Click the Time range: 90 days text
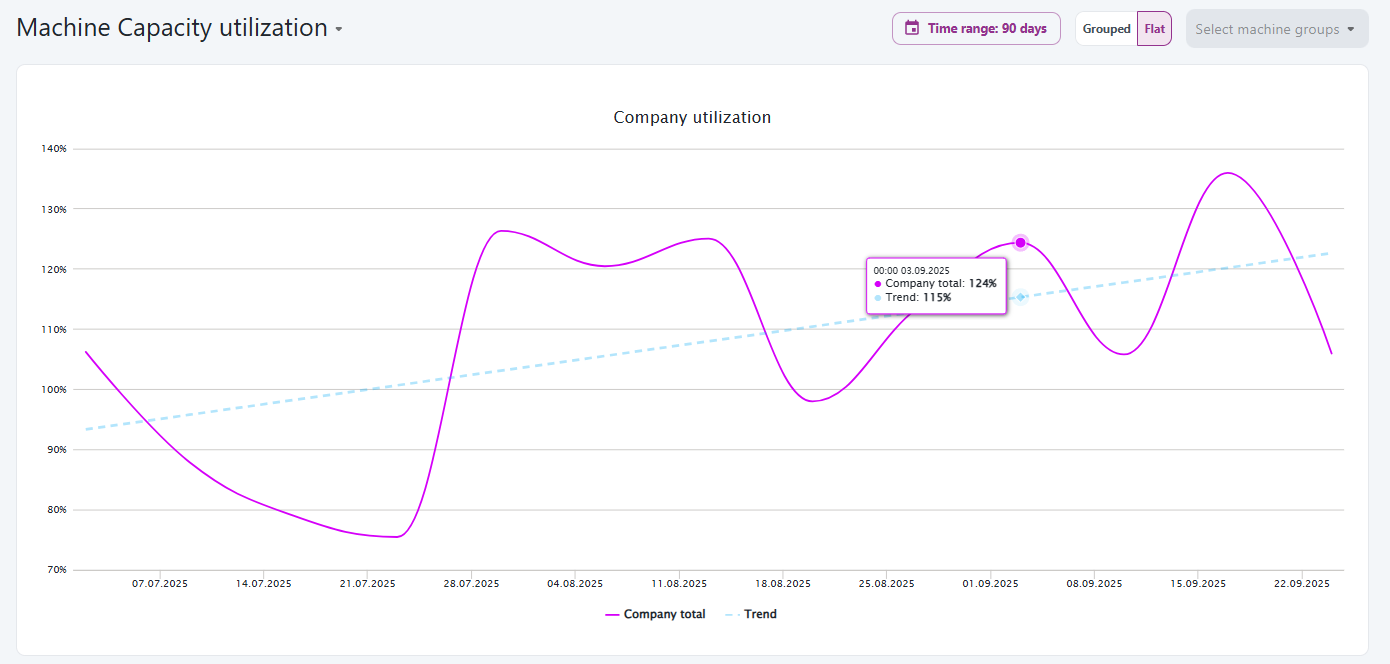1390x664 pixels. coord(987,29)
